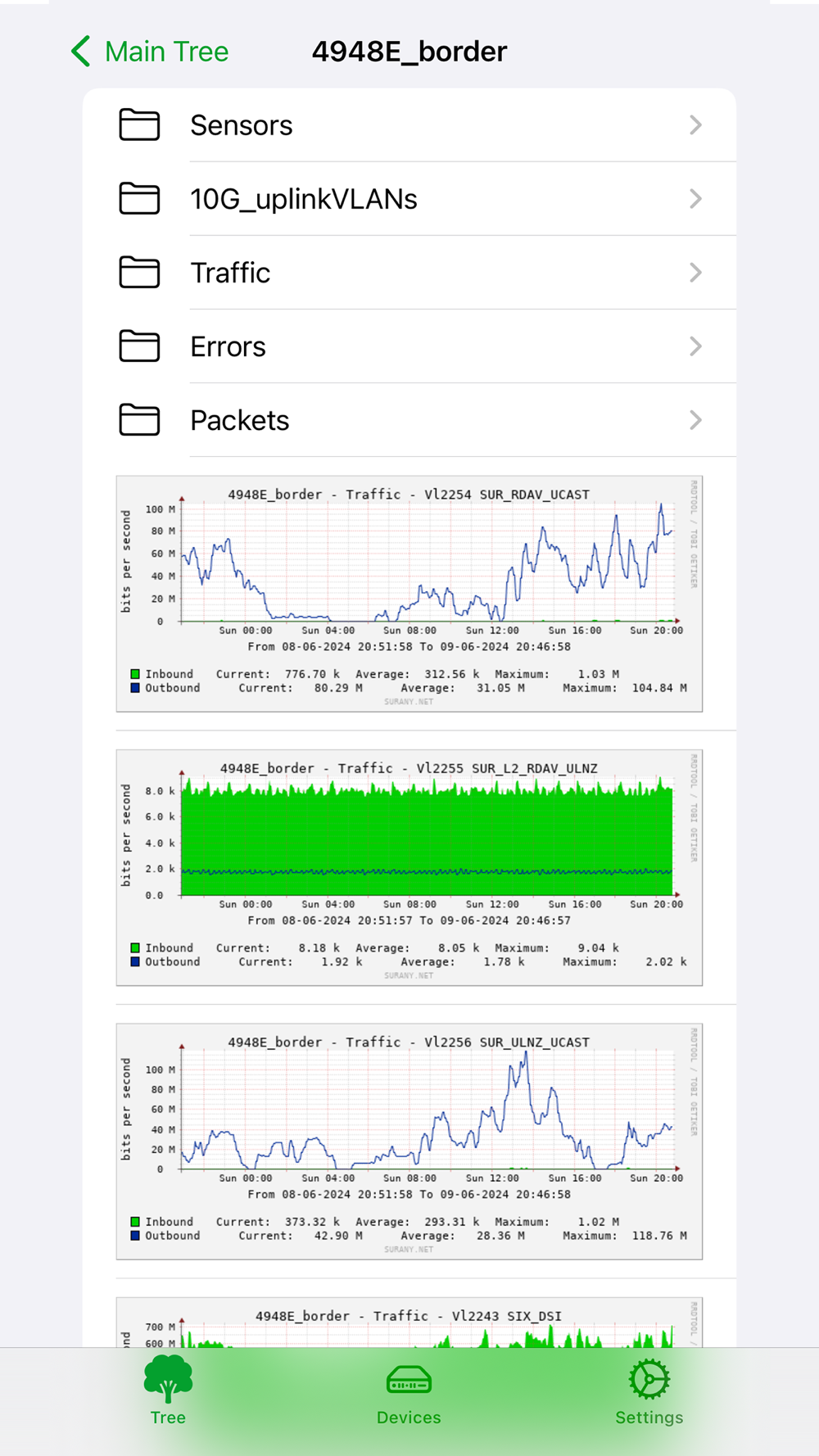Screen dimensions: 819x1456
Task: Select the Traffic row label
Action: [x=230, y=273]
